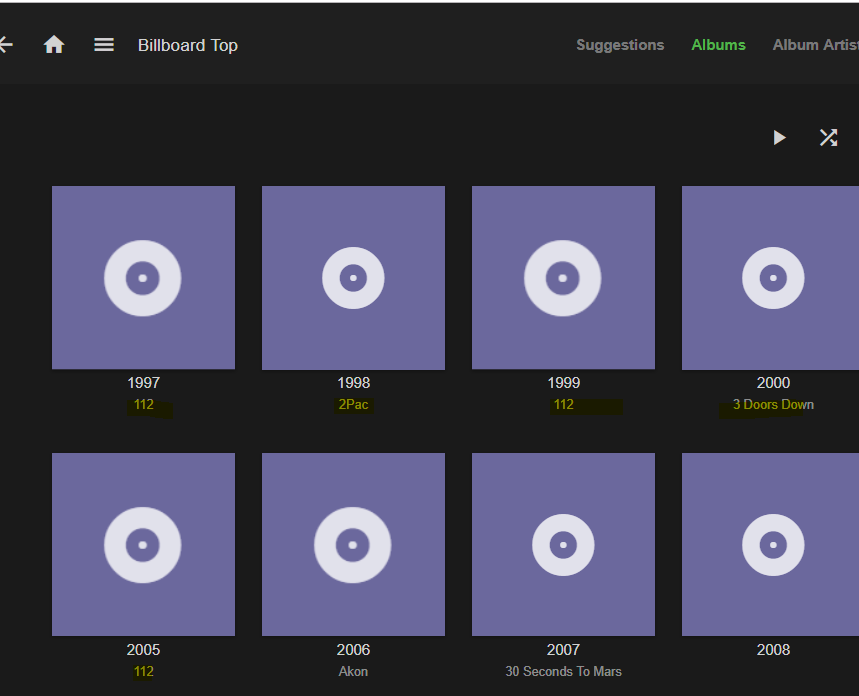
Task: Click the 3 Doors Down artist link
Action: [773, 405]
